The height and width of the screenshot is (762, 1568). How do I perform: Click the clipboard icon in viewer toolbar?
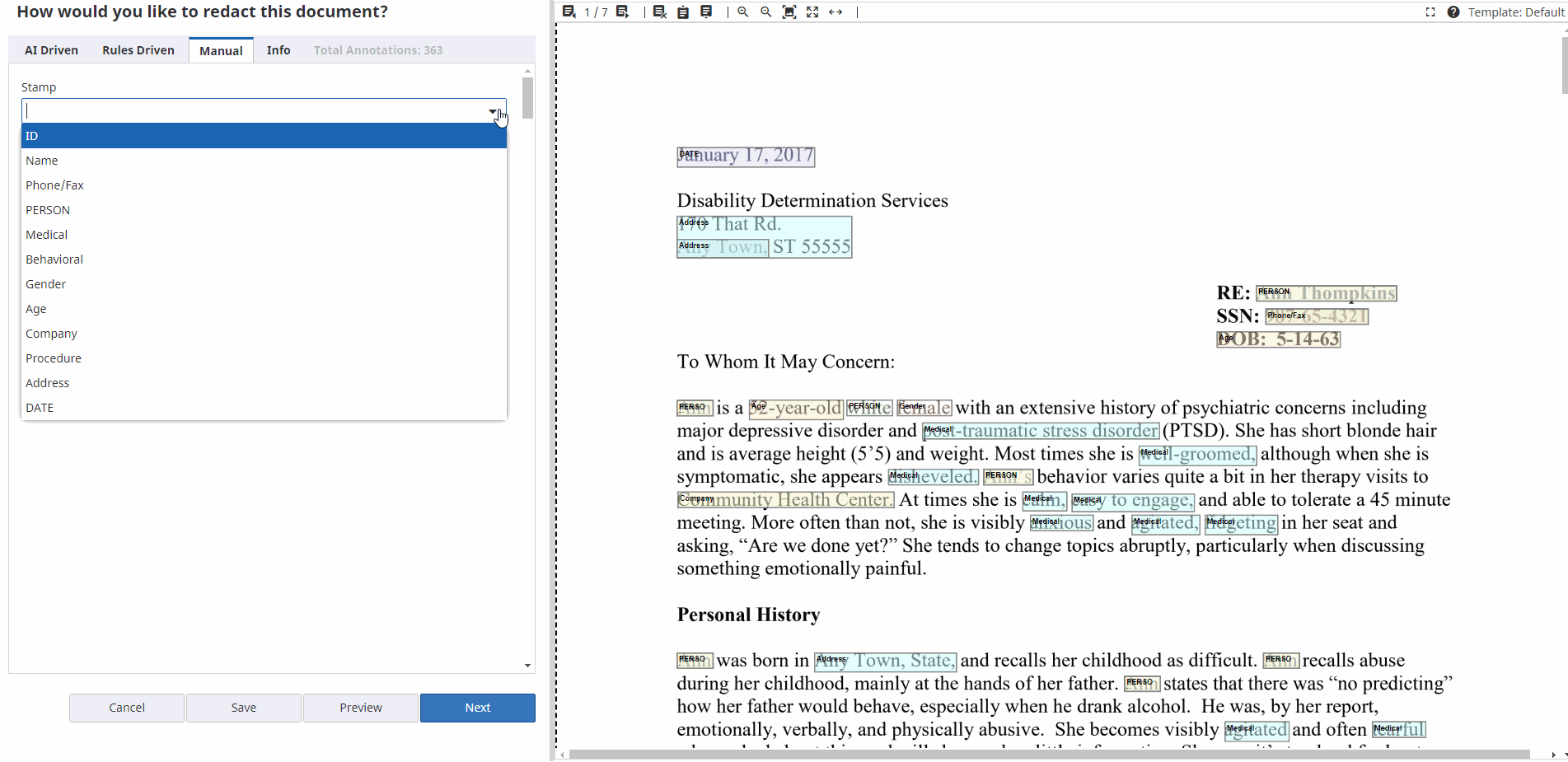coord(683,12)
